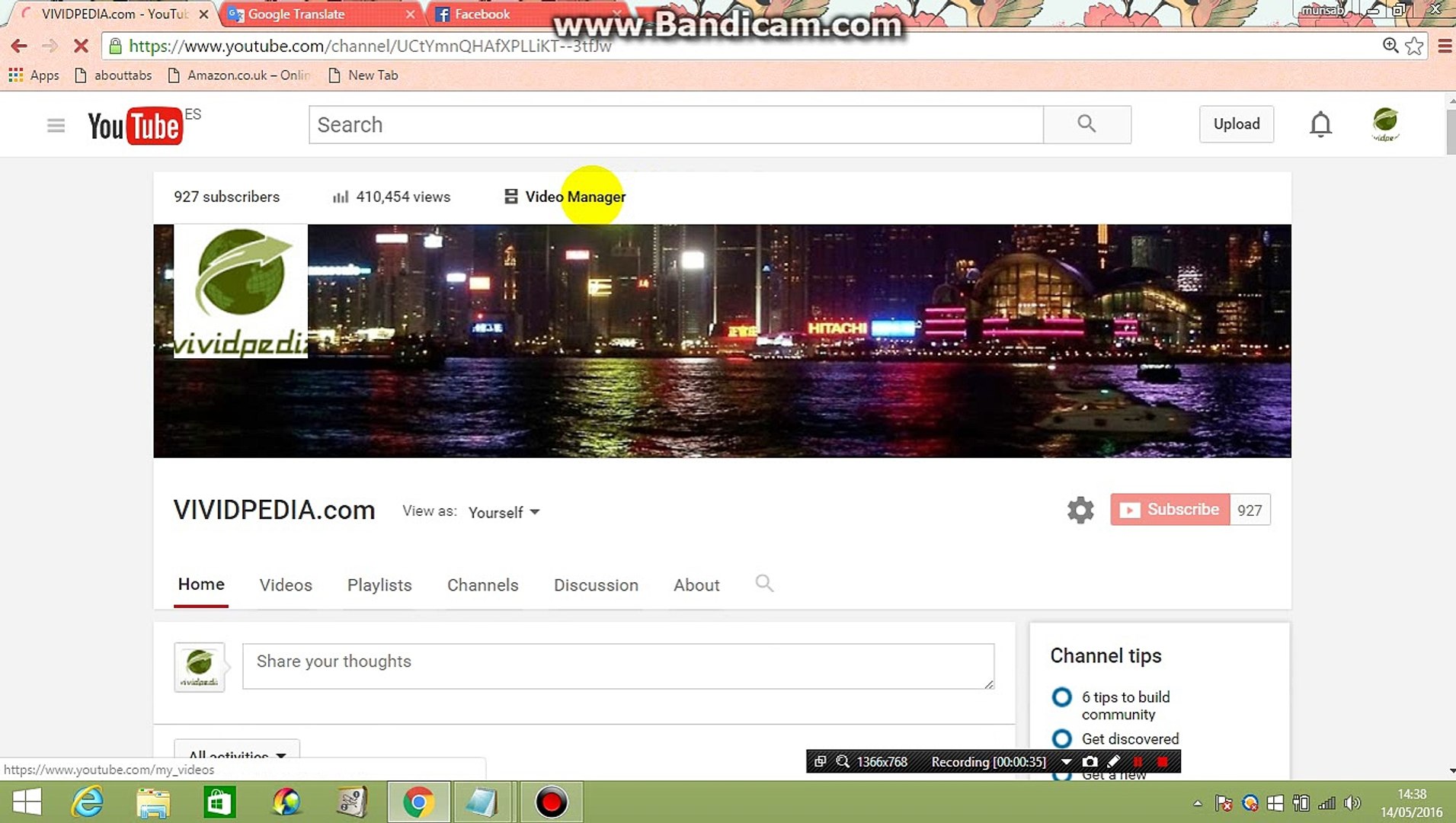Image resolution: width=1456 pixels, height=823 pixels.
Task: Open Bandicam recorder from taskbar
Action: (552, 802)
